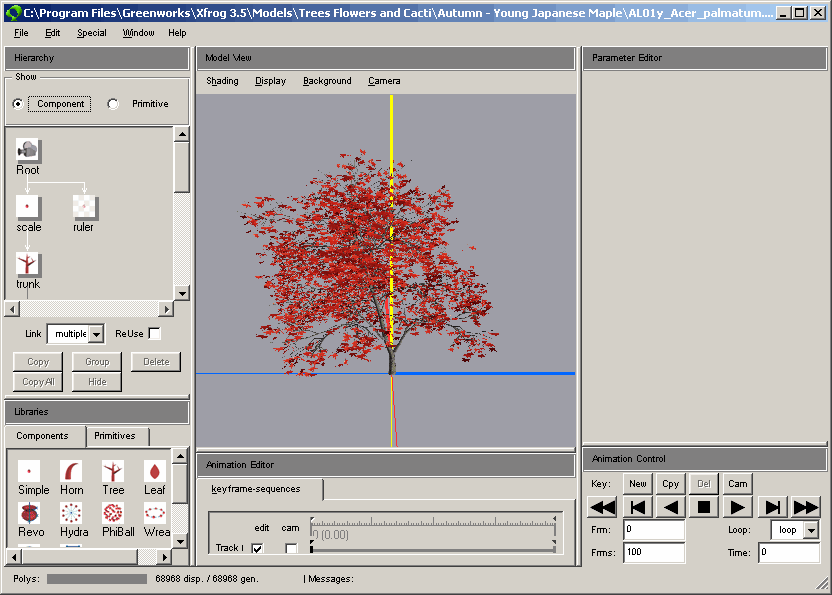Click the PhiBall component icon
Screen dimensions: 832x595
[x=113, y=513]
